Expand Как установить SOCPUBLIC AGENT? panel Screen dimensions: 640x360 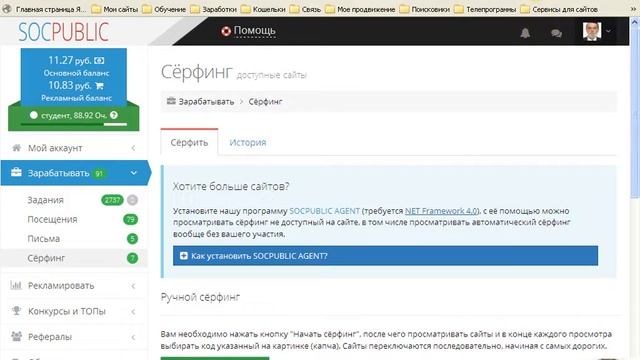tap(385, 256)
